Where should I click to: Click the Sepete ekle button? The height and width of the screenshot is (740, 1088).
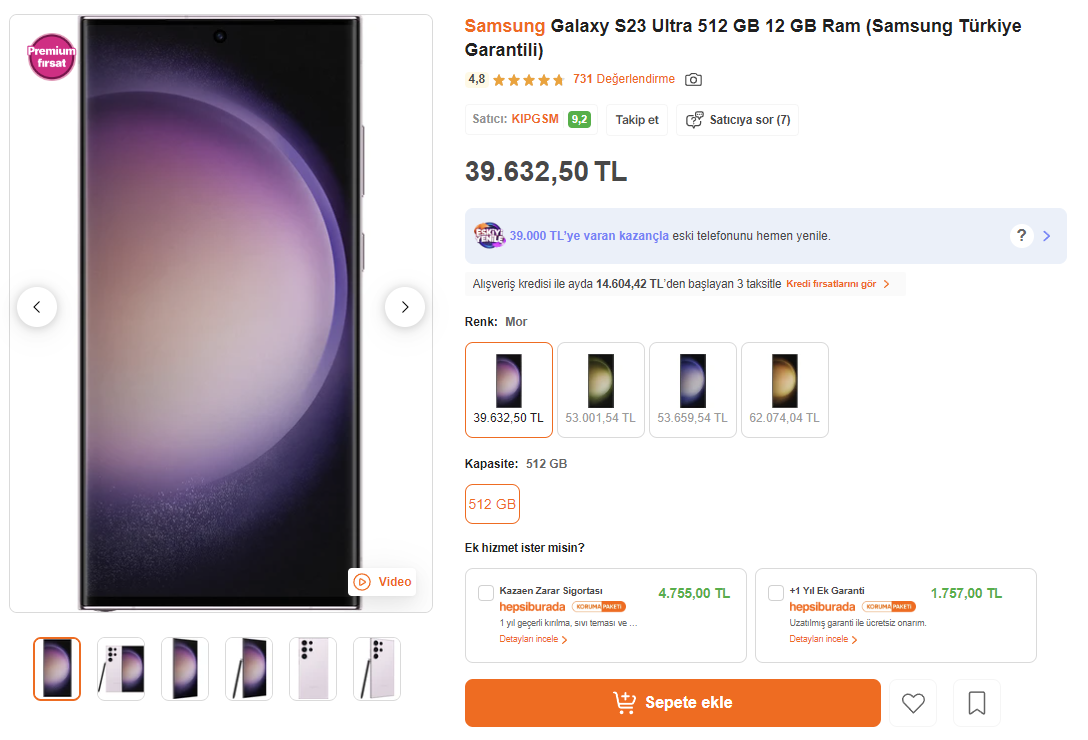point(673,703)
